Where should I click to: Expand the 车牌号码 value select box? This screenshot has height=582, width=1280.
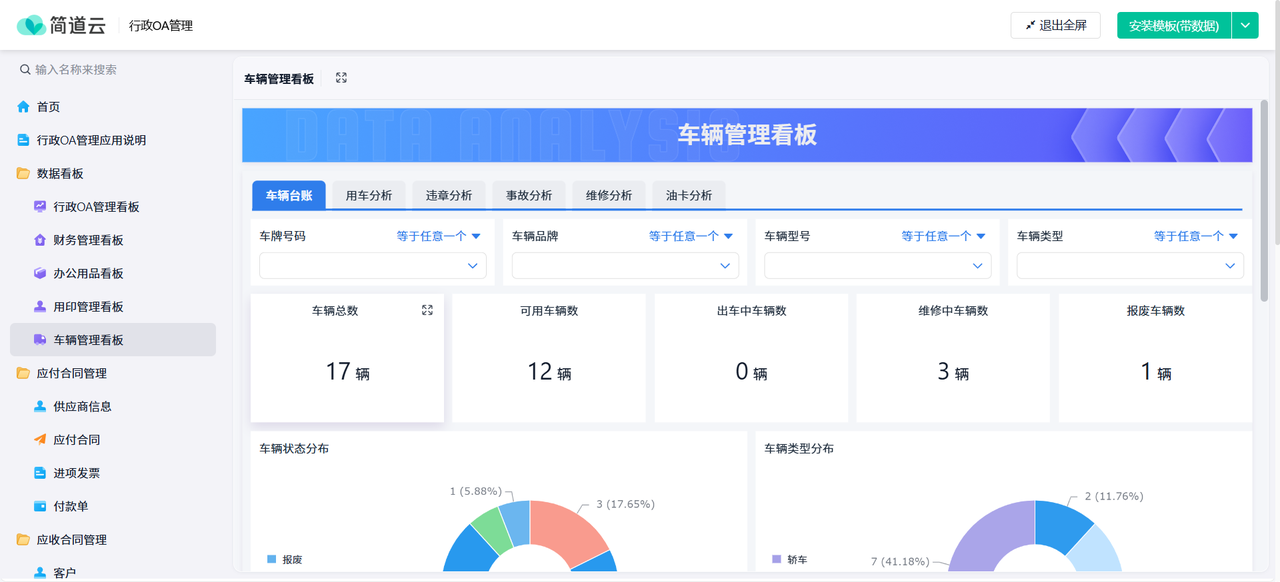[373, 265]
